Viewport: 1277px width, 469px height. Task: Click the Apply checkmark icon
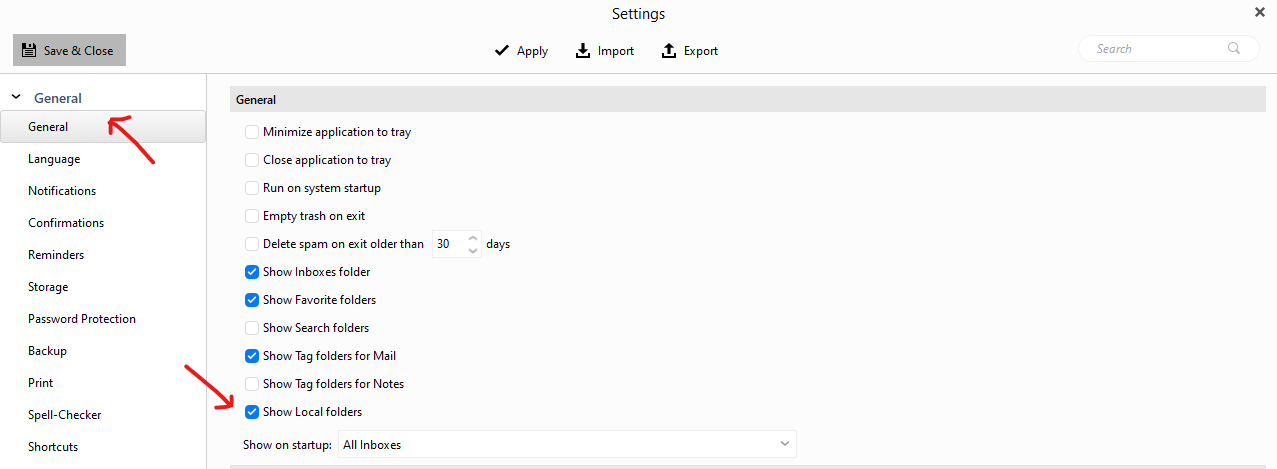(502, 51)
